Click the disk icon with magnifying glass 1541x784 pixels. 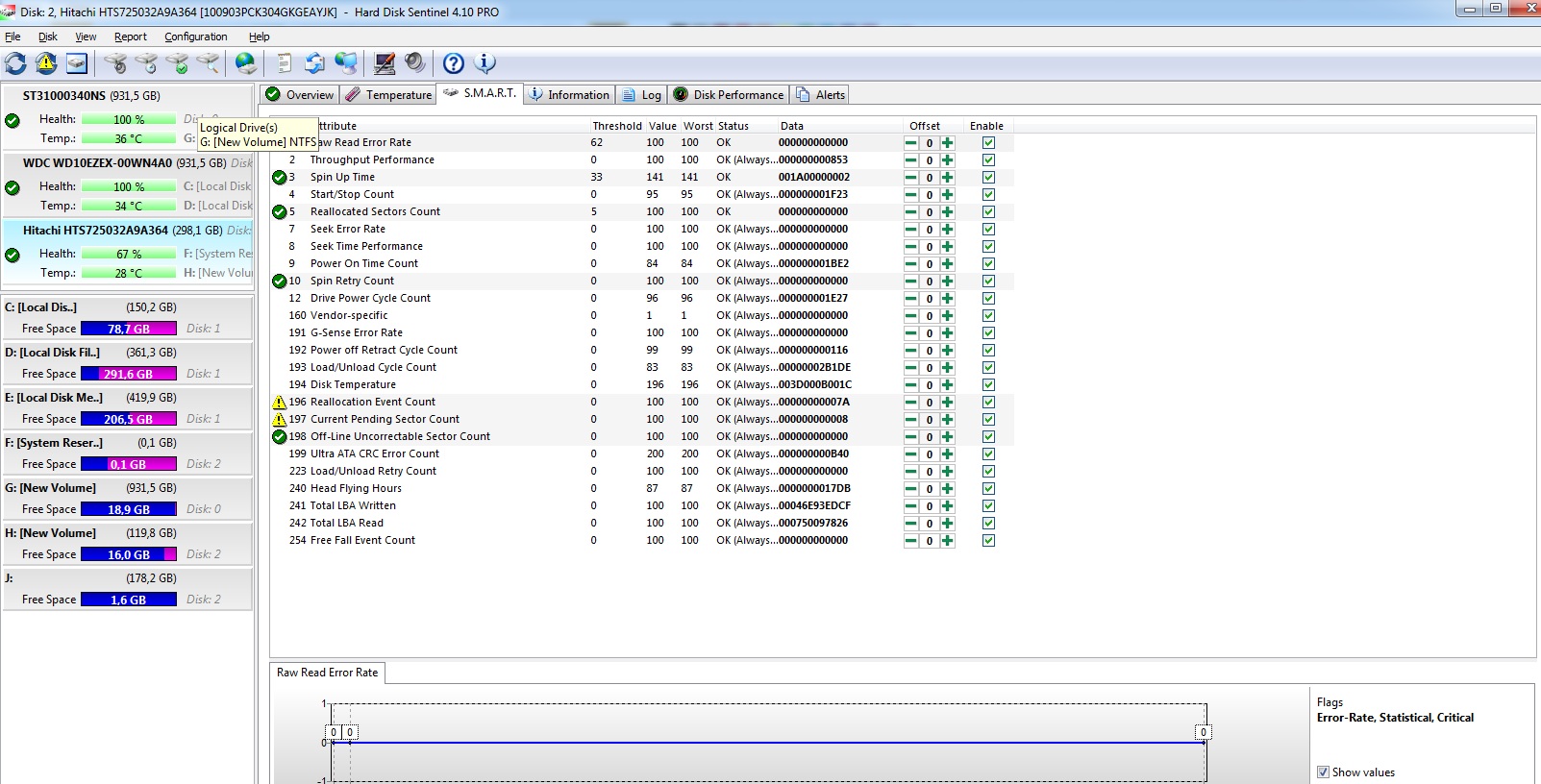point(208,63)
